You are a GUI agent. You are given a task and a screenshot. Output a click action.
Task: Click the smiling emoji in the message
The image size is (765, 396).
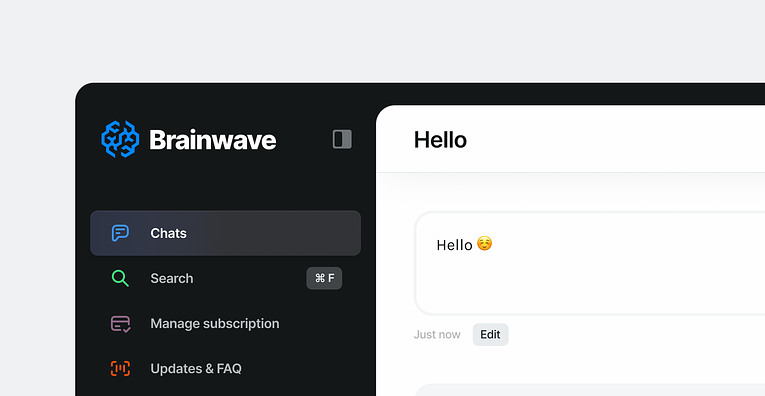pos(484,243)
